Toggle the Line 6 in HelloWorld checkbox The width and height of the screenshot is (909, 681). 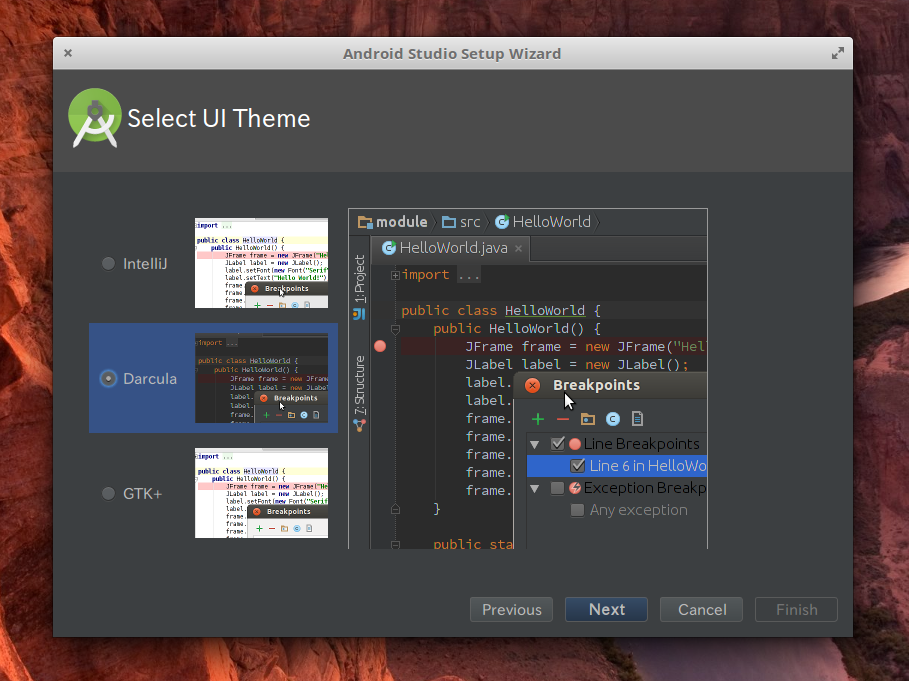tap(577, 466)
